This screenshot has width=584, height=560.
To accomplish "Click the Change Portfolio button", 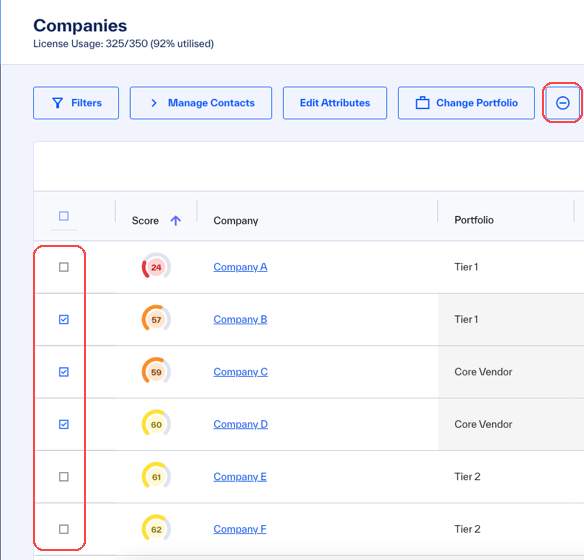I will click(x=466, y=103).
